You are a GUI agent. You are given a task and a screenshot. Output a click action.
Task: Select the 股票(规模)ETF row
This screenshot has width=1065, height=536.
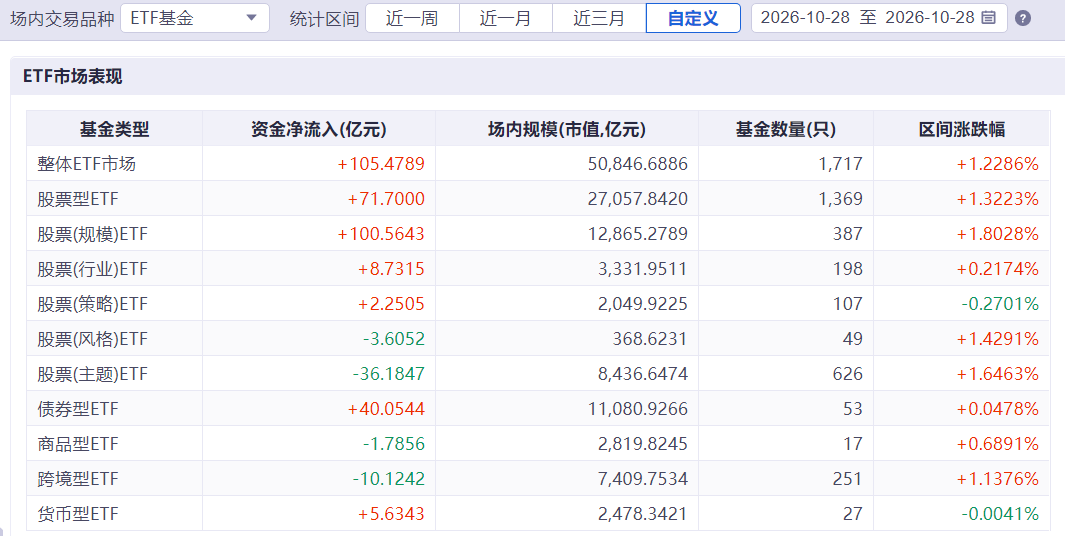539,234
